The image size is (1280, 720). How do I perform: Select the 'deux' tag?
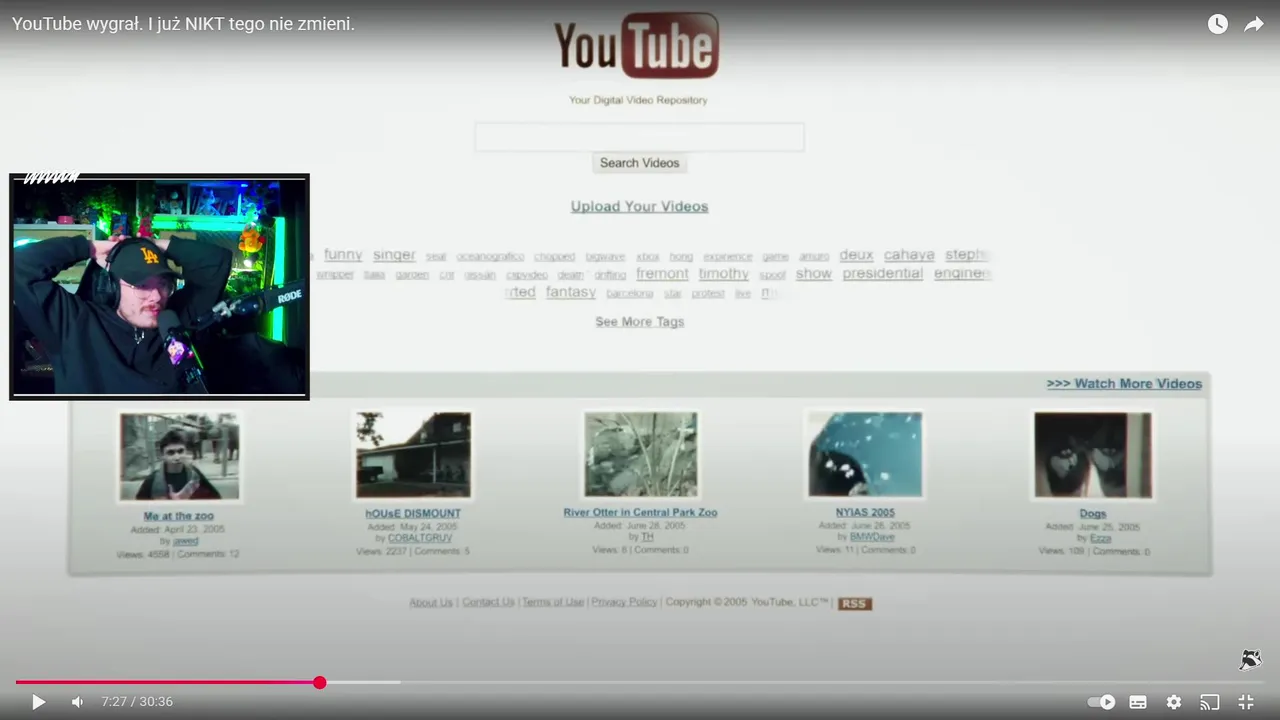tap(856, 255)
